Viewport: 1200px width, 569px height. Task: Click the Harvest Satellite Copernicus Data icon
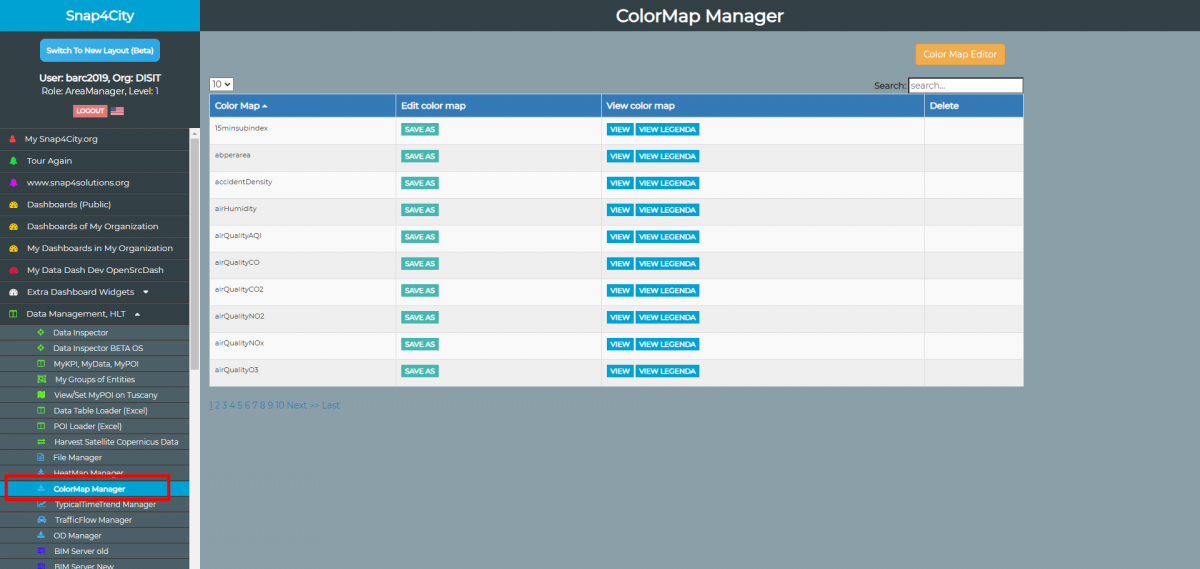41,442
